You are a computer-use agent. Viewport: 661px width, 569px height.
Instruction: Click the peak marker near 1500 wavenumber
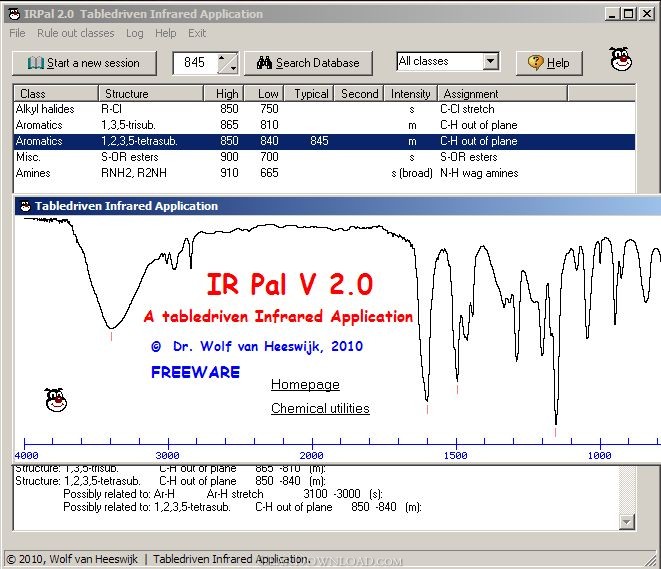coord(457,389)
